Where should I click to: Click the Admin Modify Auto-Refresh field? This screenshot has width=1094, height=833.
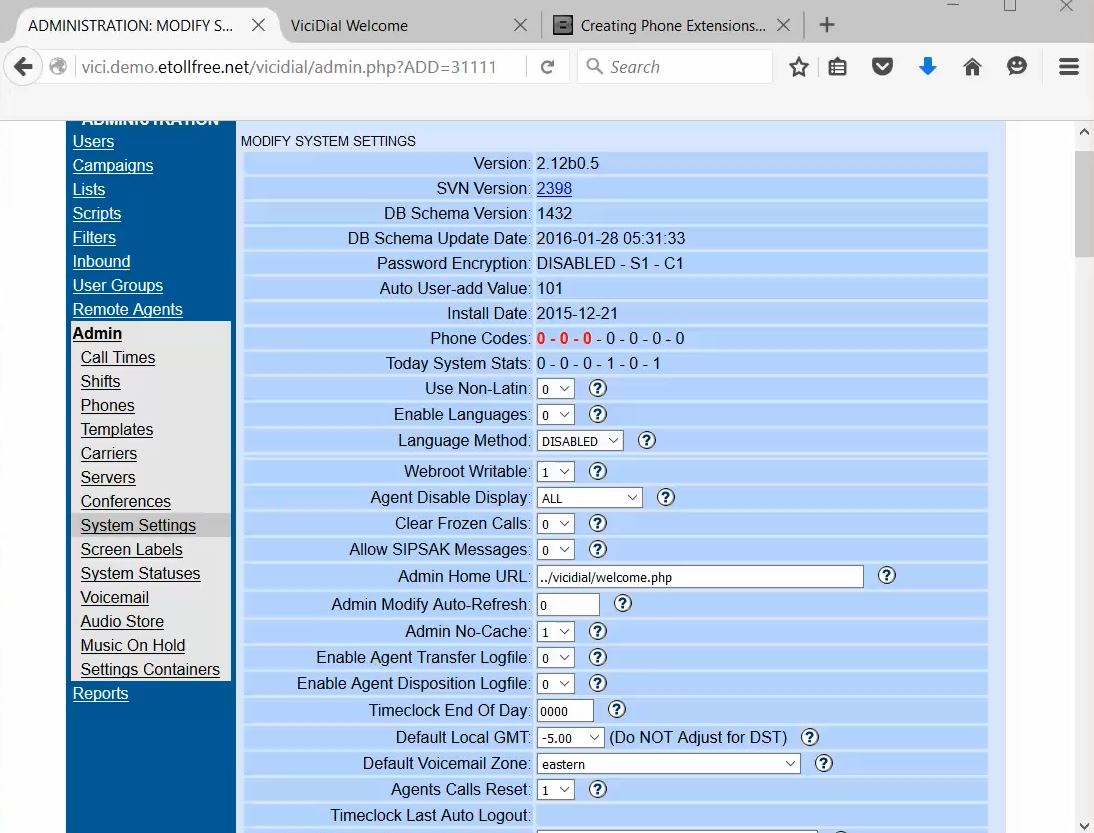click(x=568, y=605)
